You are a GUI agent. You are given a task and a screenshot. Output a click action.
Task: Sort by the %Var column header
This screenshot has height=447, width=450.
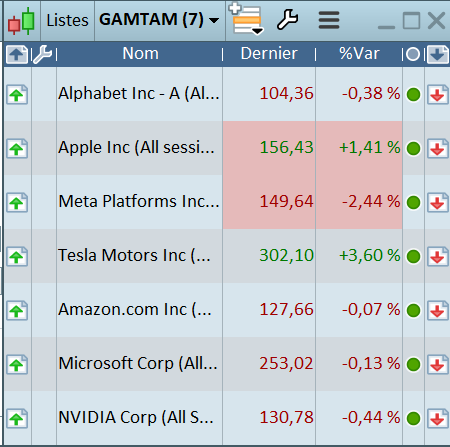coord(359,53)
